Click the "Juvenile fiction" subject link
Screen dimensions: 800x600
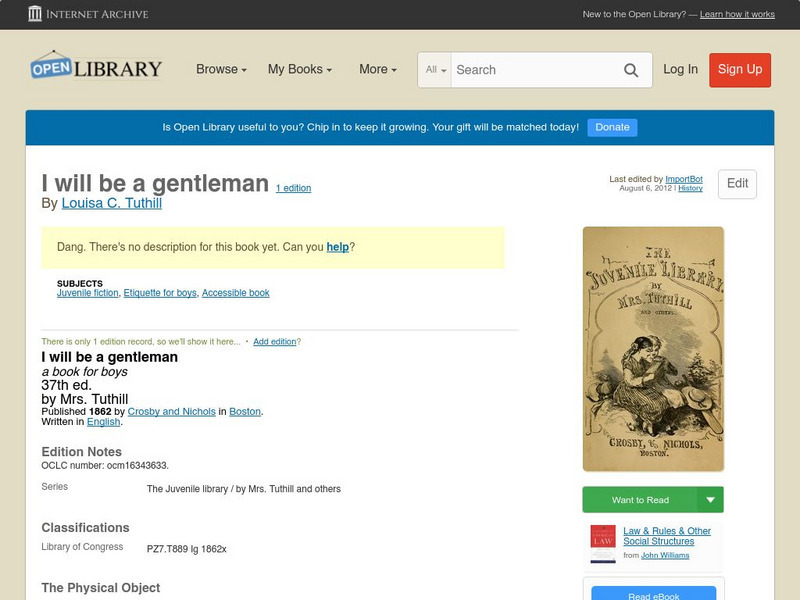(x=88, y=293)
